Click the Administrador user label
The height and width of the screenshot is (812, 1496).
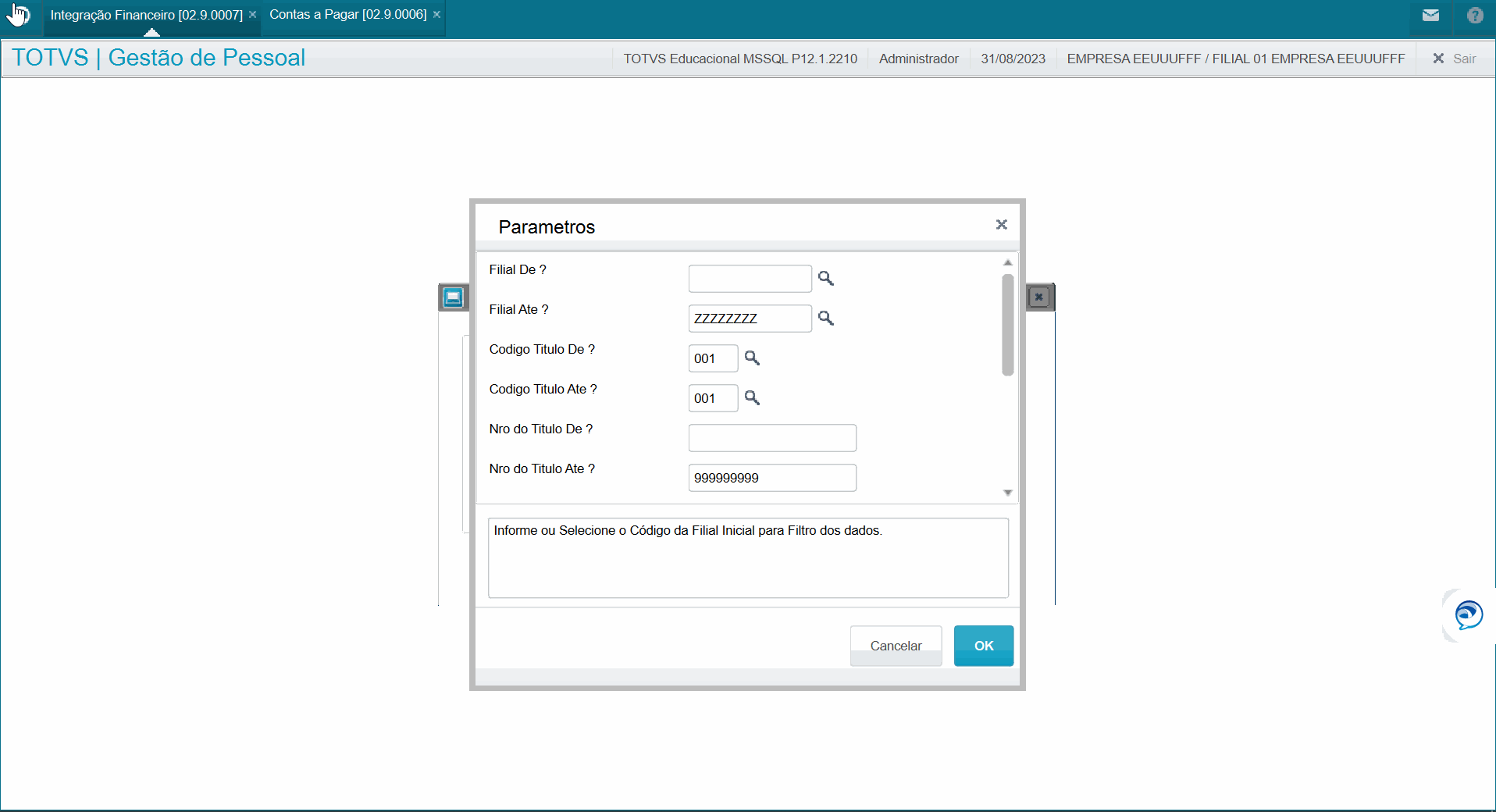pos(918,59)
